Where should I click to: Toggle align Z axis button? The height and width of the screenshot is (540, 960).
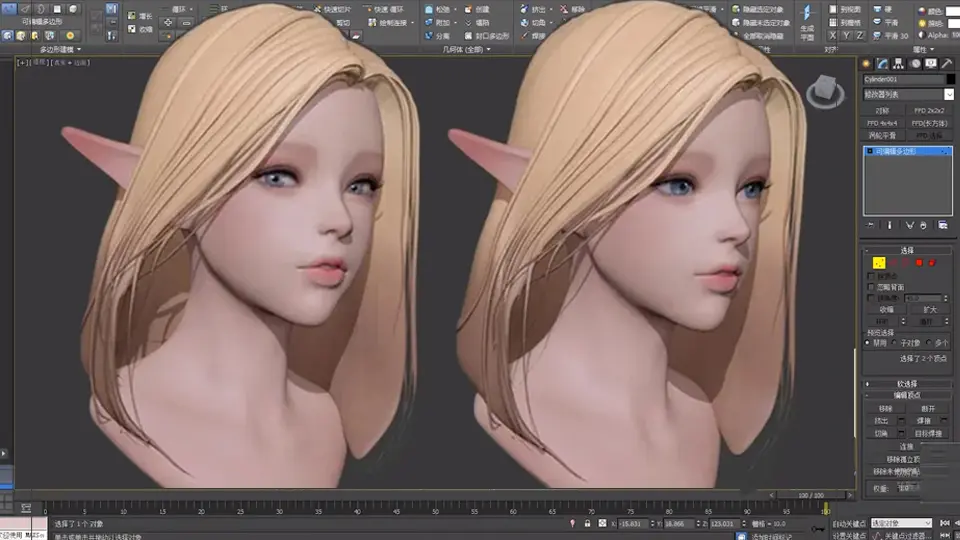pos(860,36)
